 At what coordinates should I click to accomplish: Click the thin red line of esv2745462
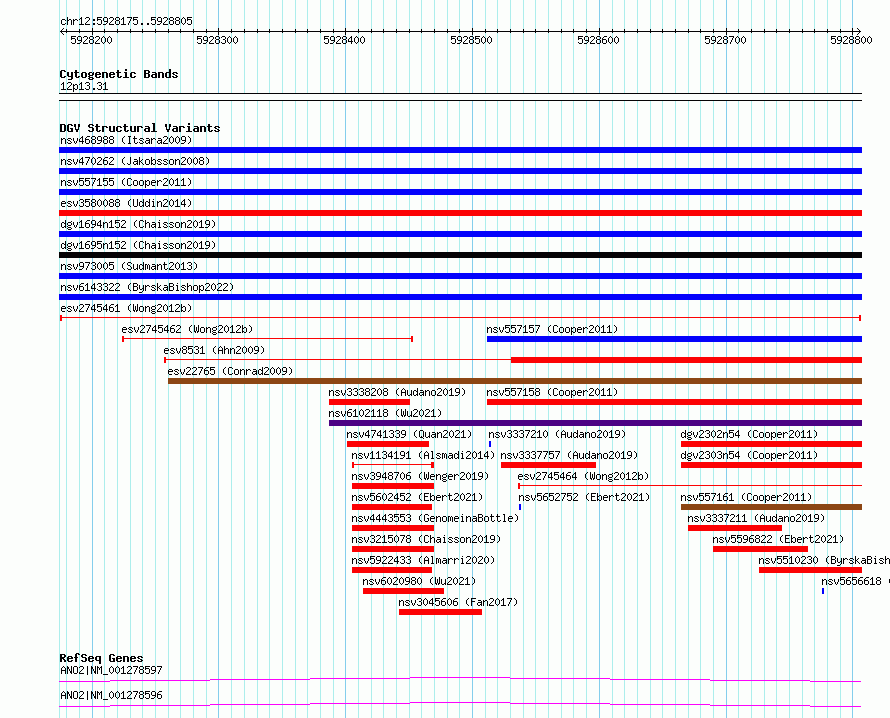click(x=267, y=339)
